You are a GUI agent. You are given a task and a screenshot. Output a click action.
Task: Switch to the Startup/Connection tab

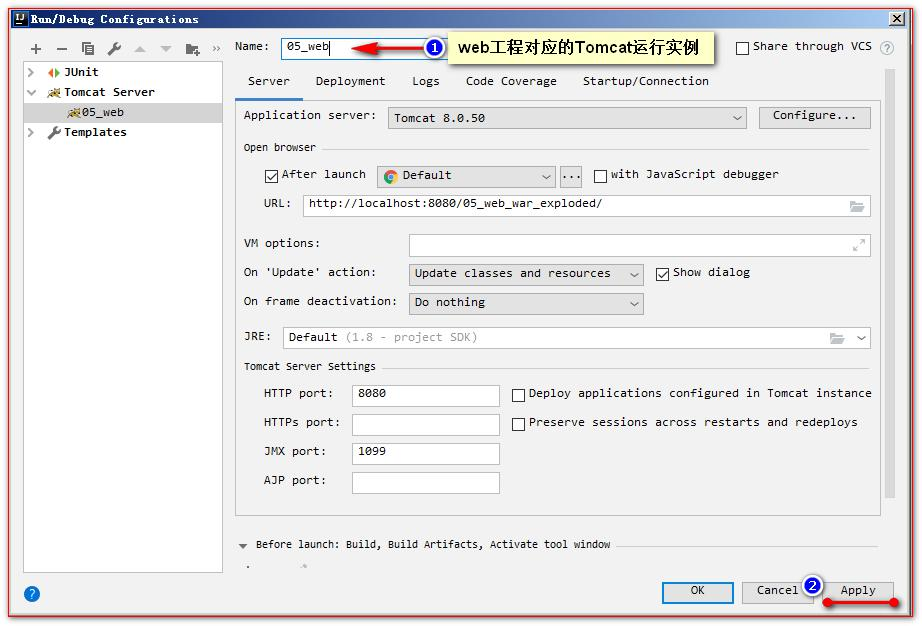click(646, 81)
